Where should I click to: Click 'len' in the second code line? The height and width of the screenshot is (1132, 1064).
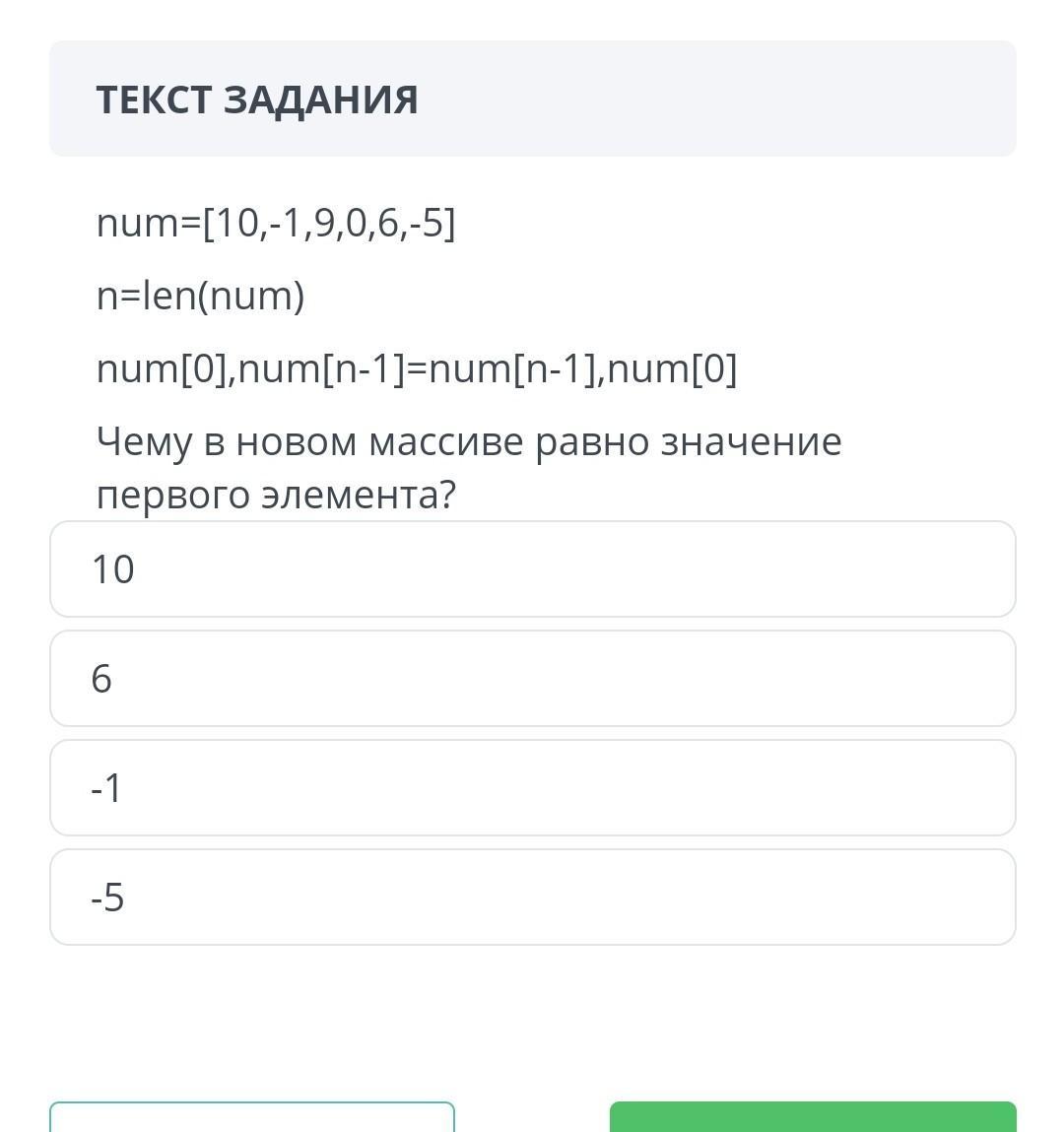(x=169, y=296)
